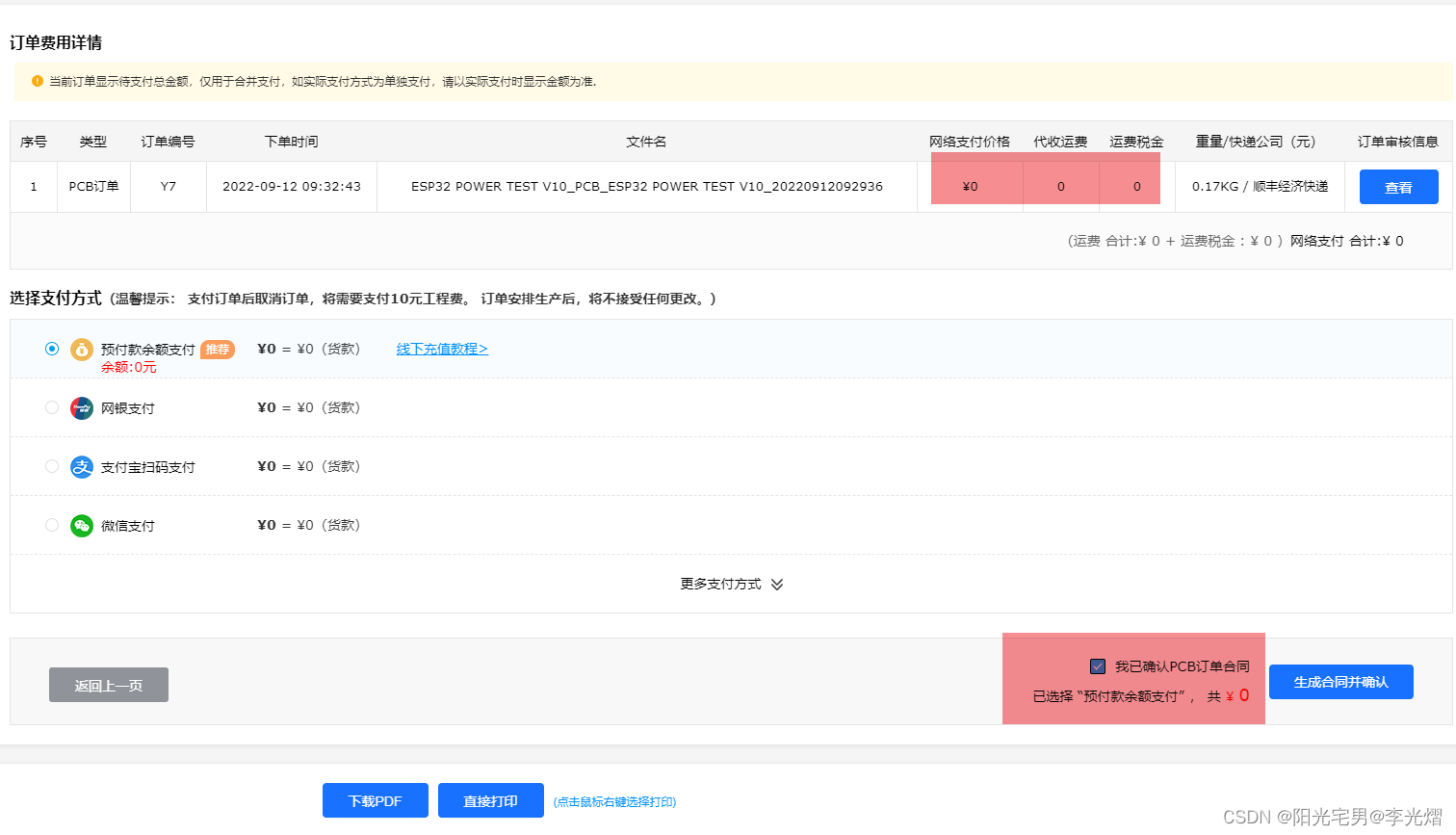
Task: Click the 订单费用详情 heading
Action: point(56,42)
